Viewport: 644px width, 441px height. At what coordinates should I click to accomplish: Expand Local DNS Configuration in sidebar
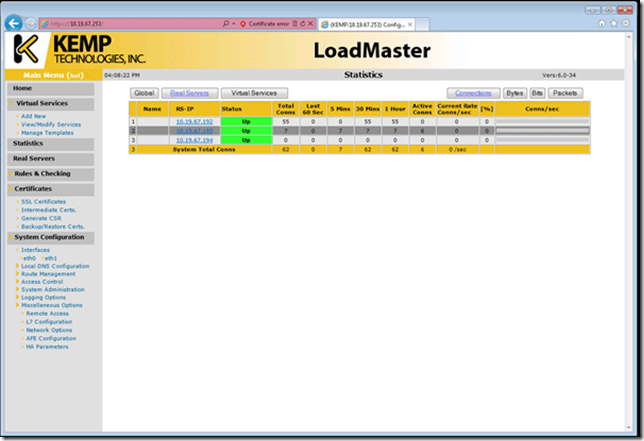tap(55, 266)
